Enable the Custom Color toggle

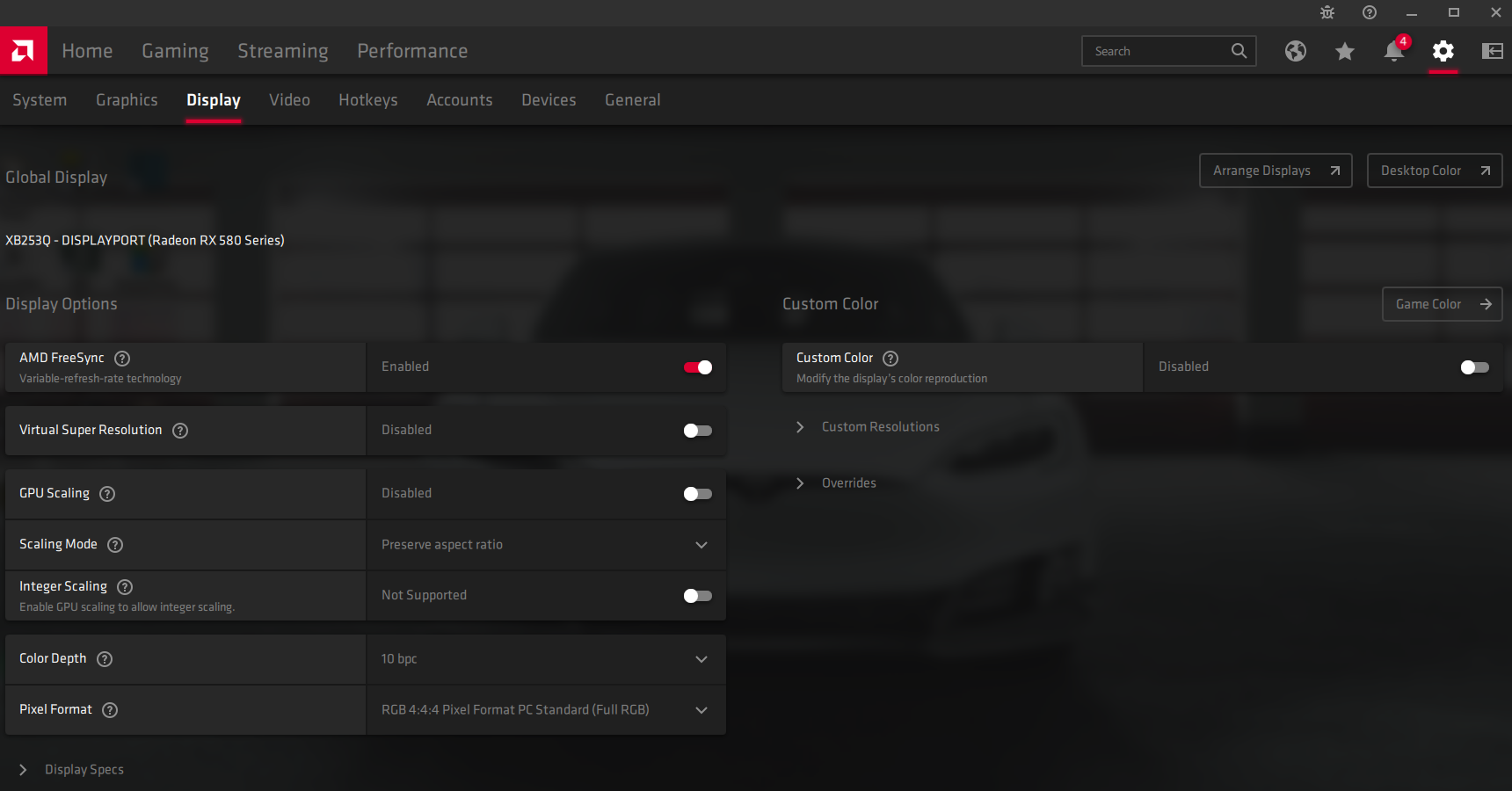tap(1475, 366)
